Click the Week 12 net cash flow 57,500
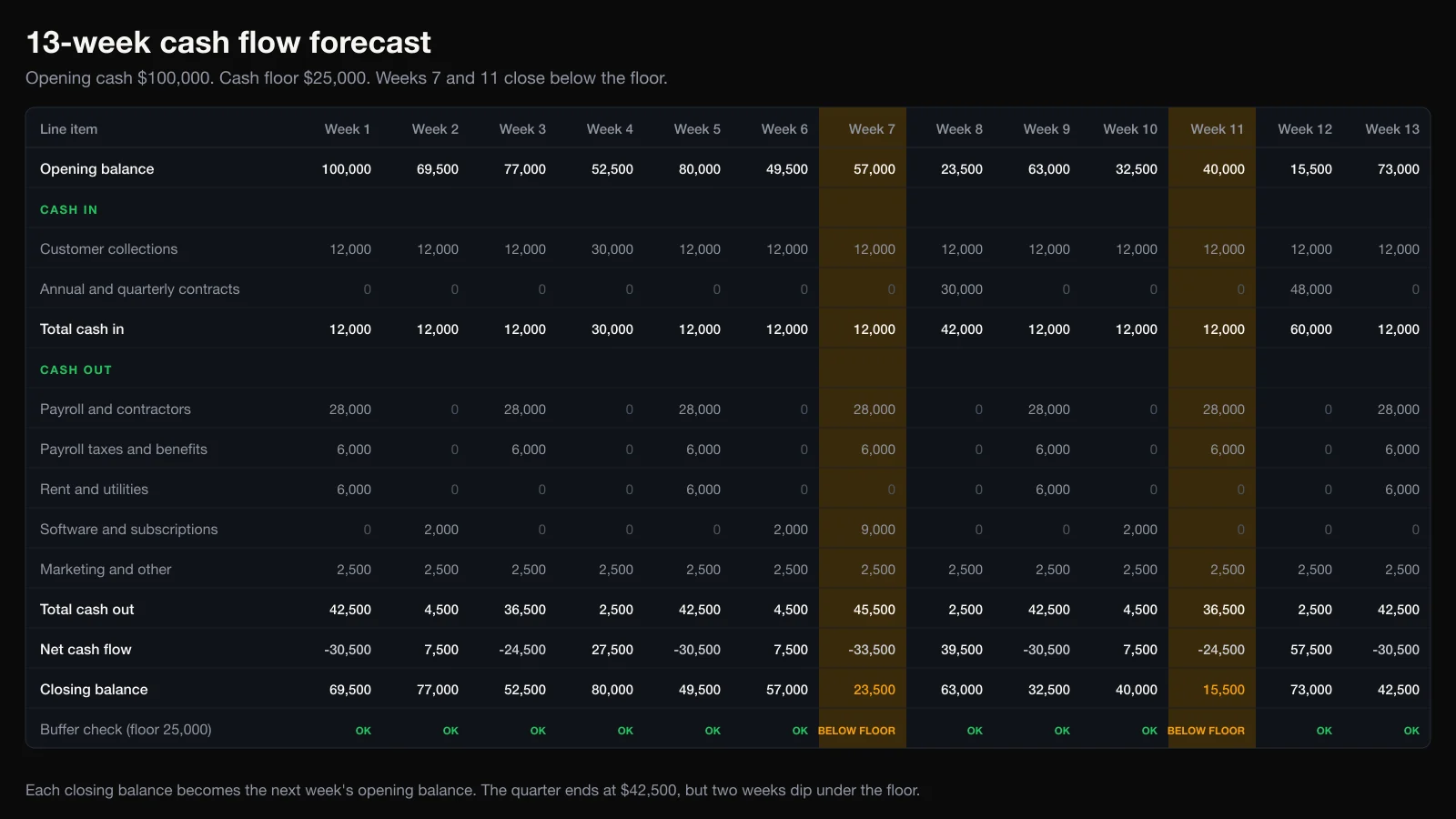This screenshot has height=819, width=1456. (1311, 650)
